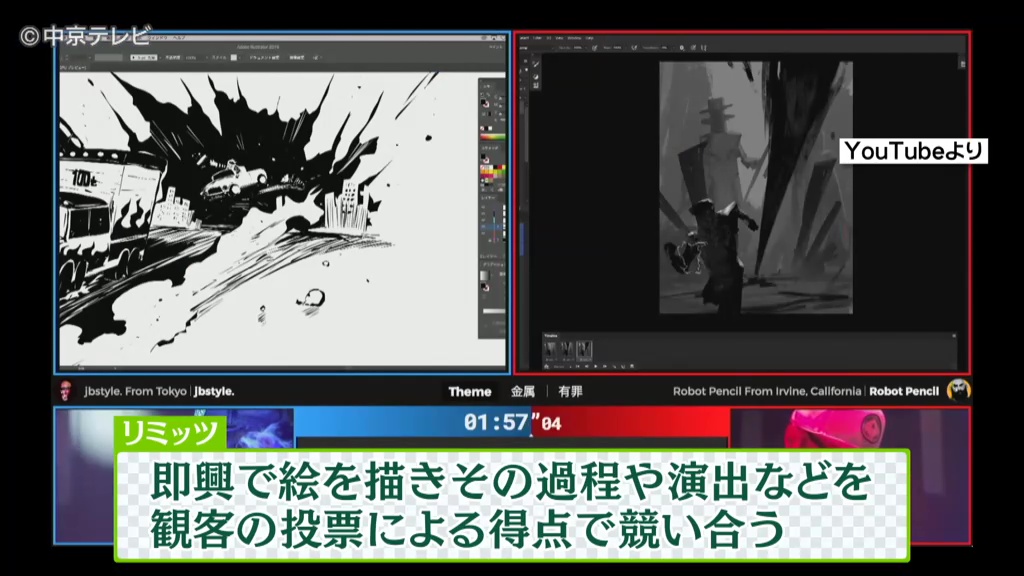Select the third frame thumbnail in Photoshop Timeline

click(584, 349)
